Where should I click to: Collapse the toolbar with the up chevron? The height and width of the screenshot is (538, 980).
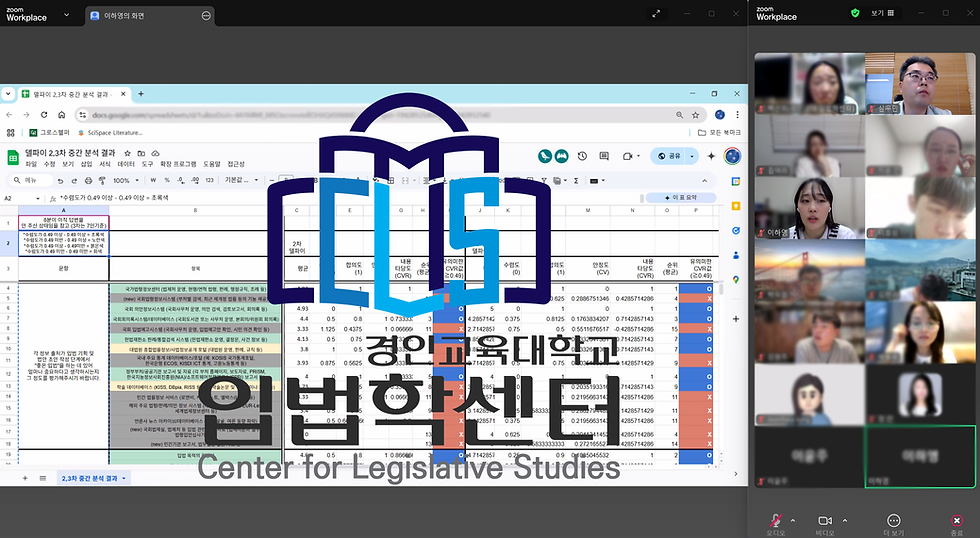(705, 181)
